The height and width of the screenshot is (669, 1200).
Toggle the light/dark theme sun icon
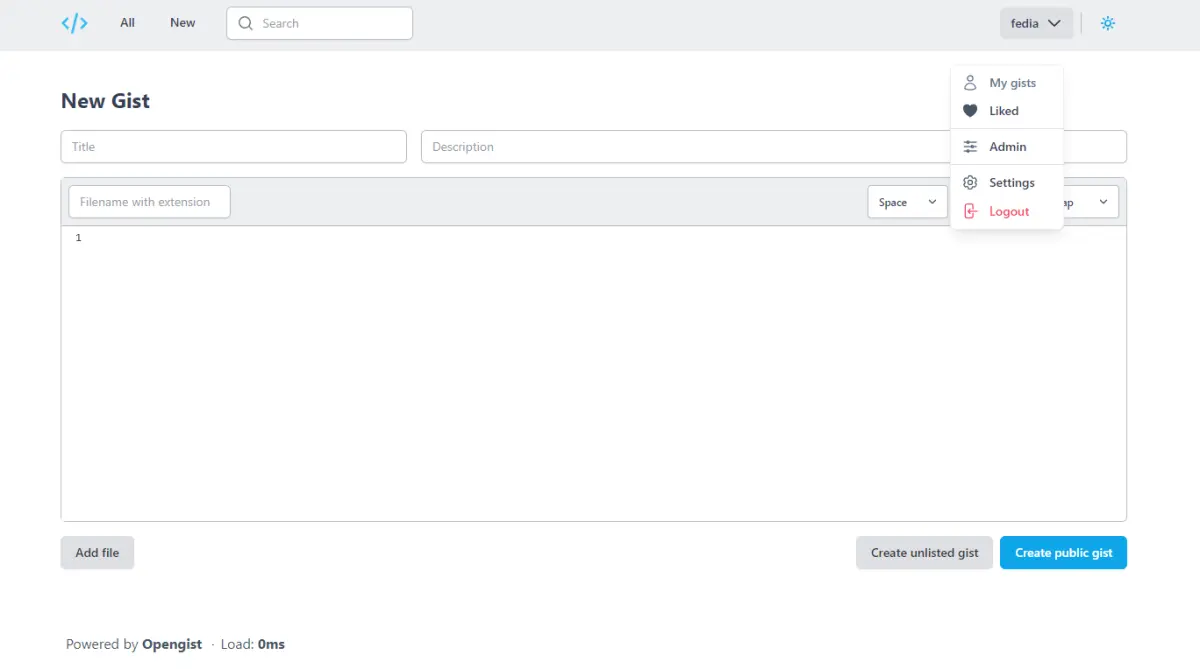coord(1107,23)
